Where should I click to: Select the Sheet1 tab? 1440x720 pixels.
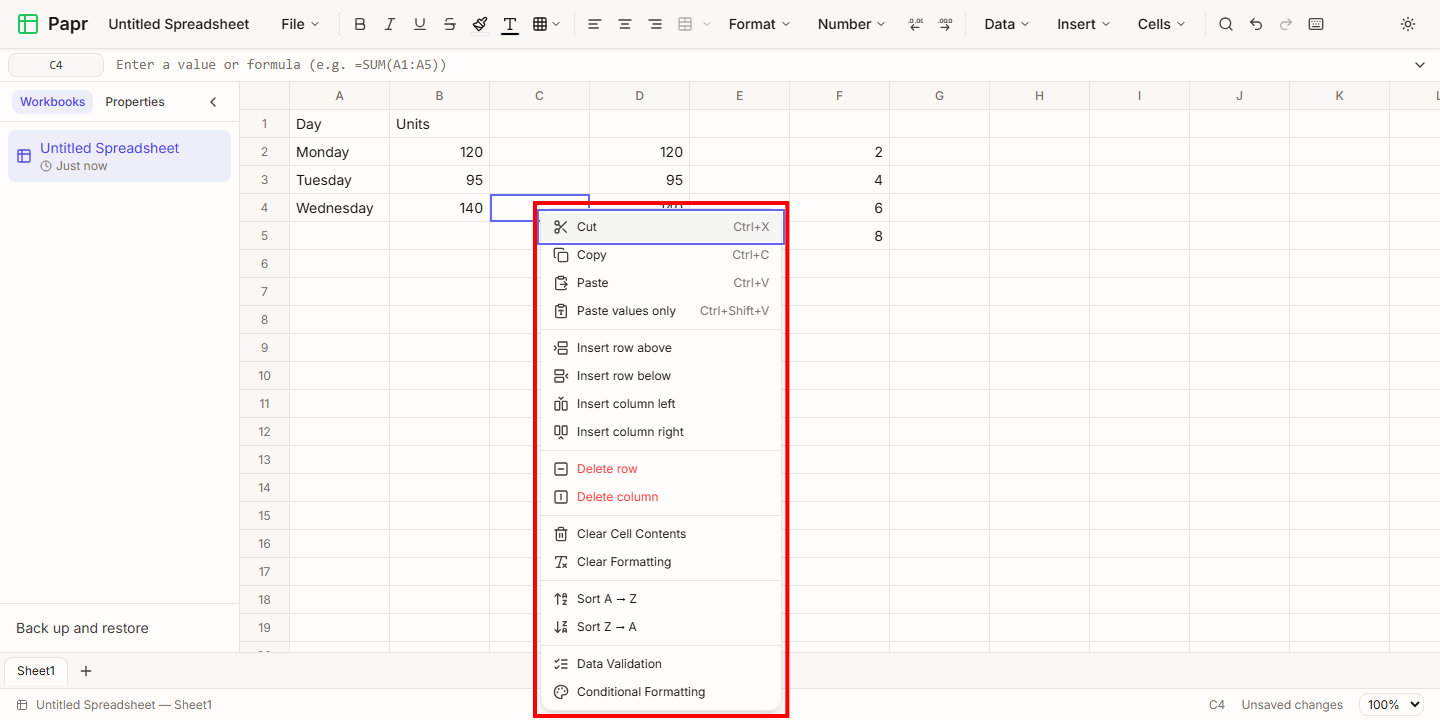click(36, 671)
